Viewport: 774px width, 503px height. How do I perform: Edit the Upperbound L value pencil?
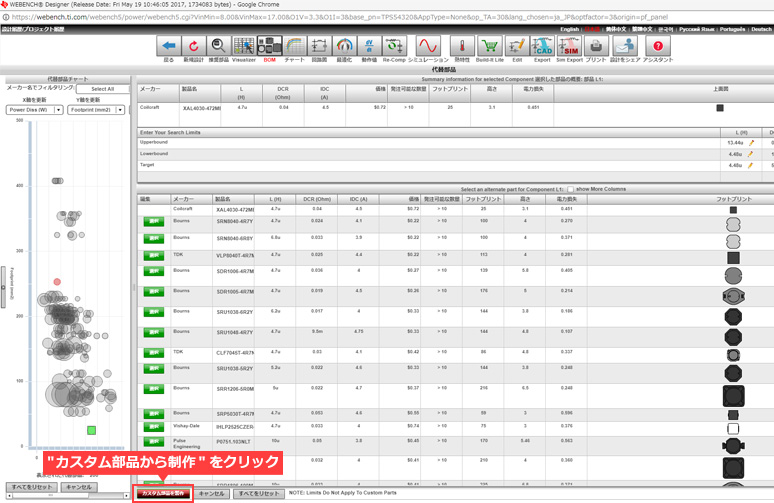coord(751,143)
